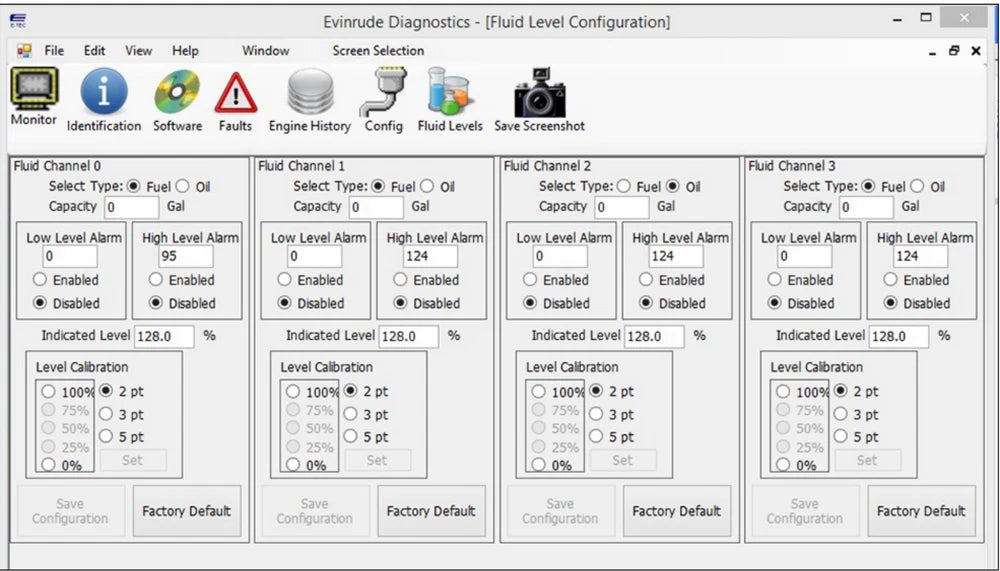1000x571 pixels.
Task: Enable High Level Alarm on Channel 3
Action: 890,279
